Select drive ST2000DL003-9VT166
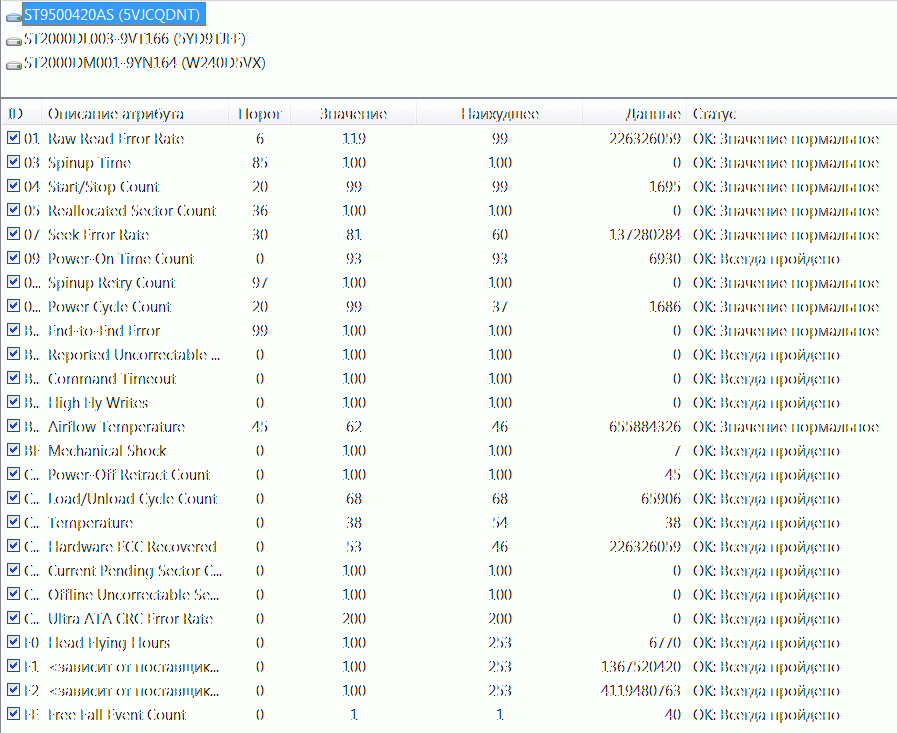This screenshot has width=897, height=733. (x=134, y=38)
